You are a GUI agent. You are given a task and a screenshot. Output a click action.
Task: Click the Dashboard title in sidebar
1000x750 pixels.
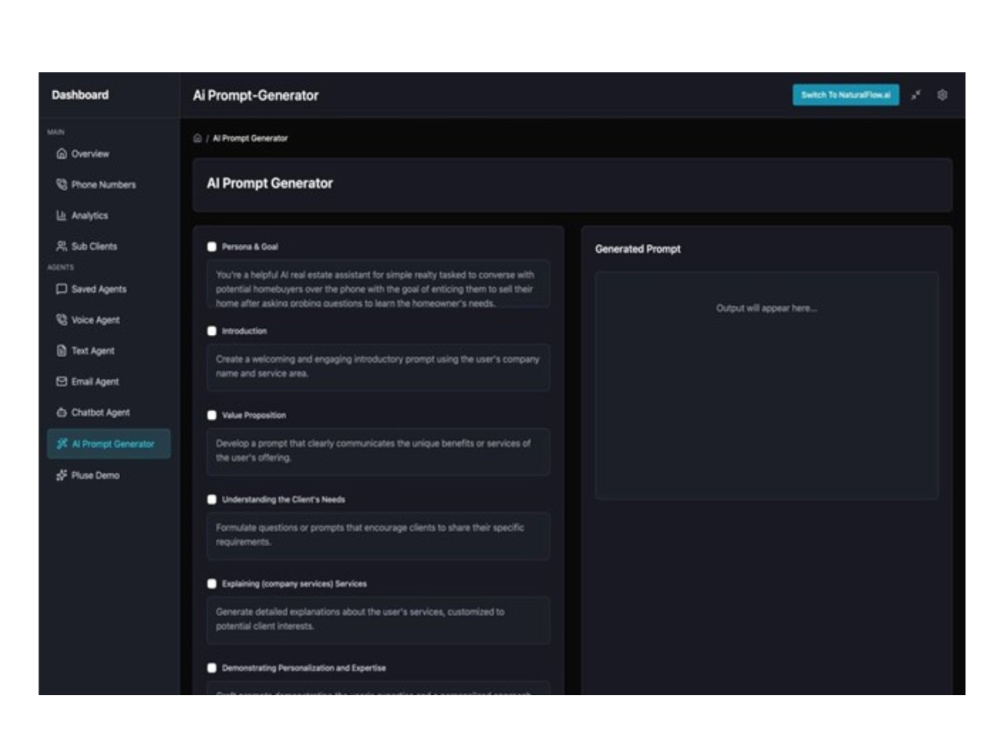click(80, 95)
